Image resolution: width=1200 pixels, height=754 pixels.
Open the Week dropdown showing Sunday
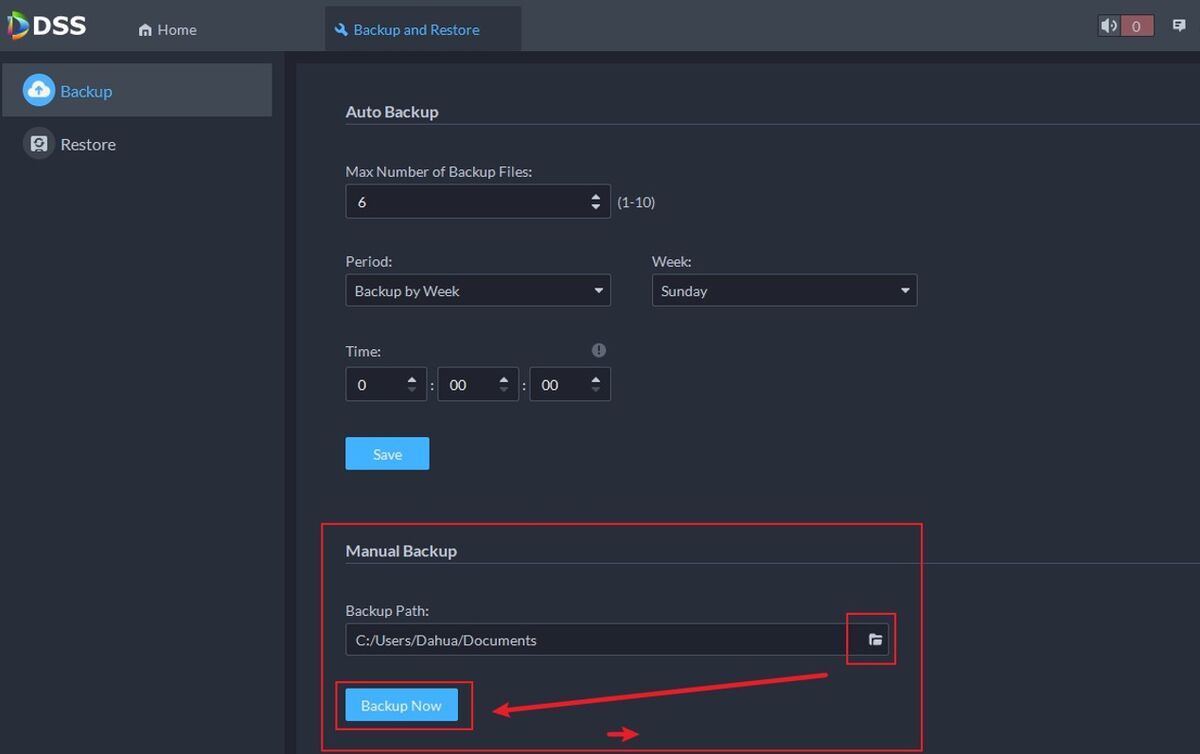[x=784, y=291]
